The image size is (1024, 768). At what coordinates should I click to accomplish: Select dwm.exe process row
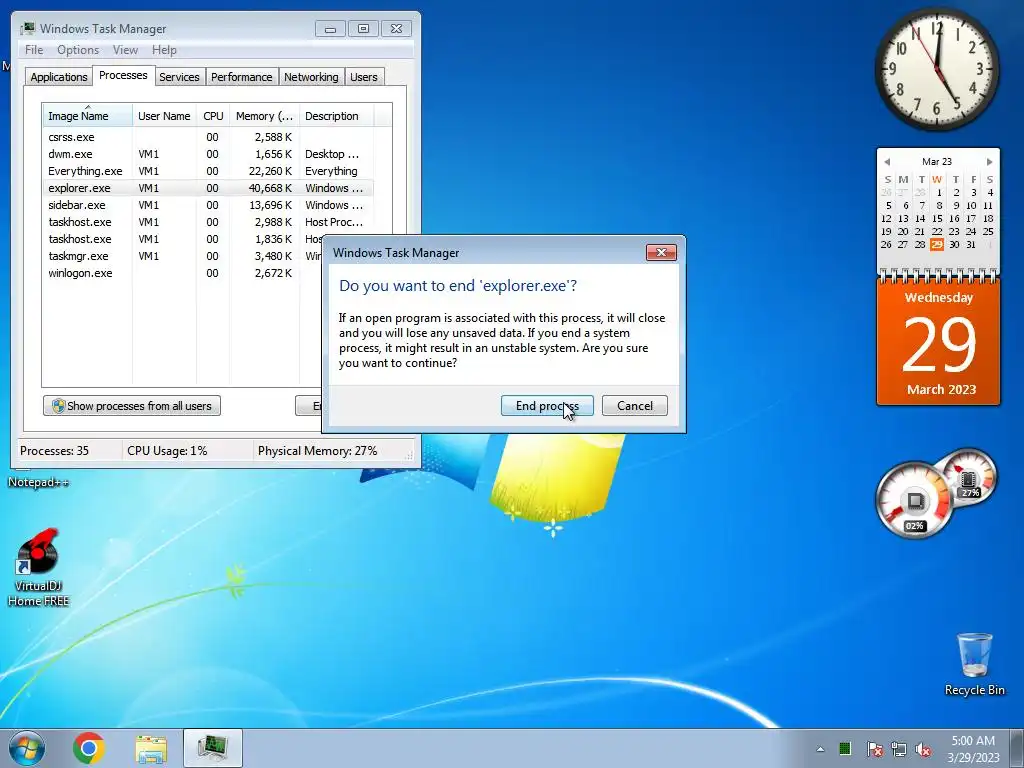click(208, 154)
